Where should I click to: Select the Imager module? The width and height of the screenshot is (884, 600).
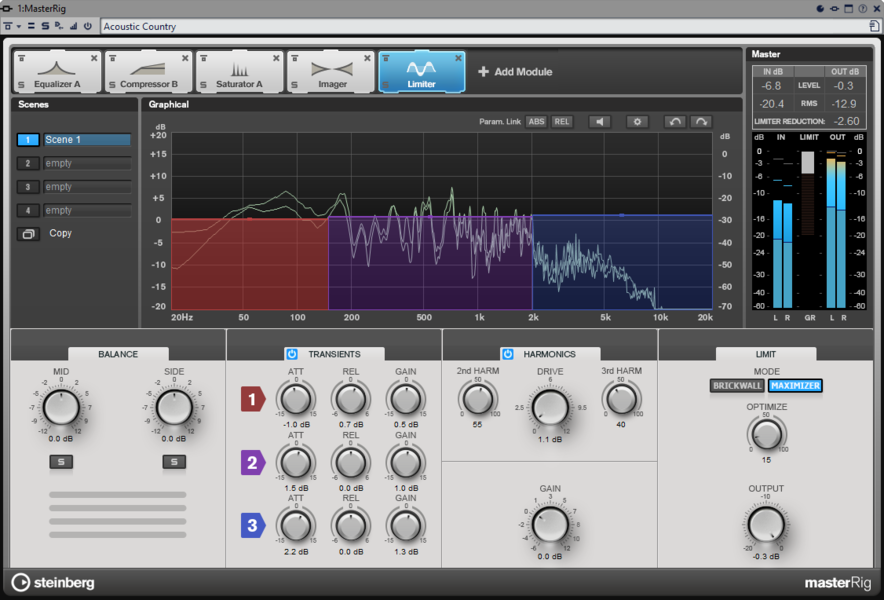pos(331,72)
